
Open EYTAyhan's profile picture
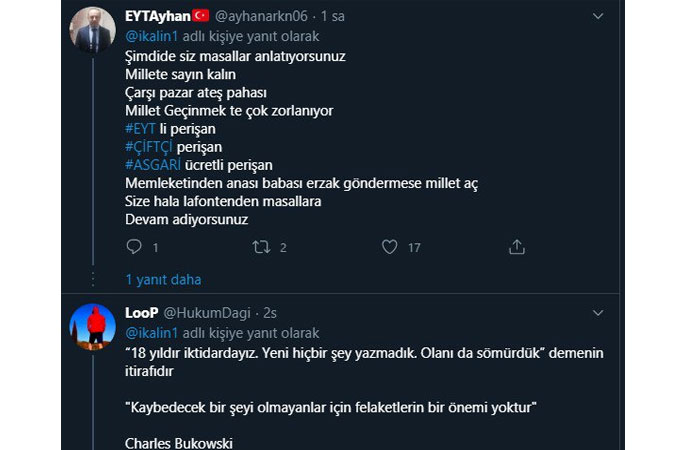coord(92,36)
